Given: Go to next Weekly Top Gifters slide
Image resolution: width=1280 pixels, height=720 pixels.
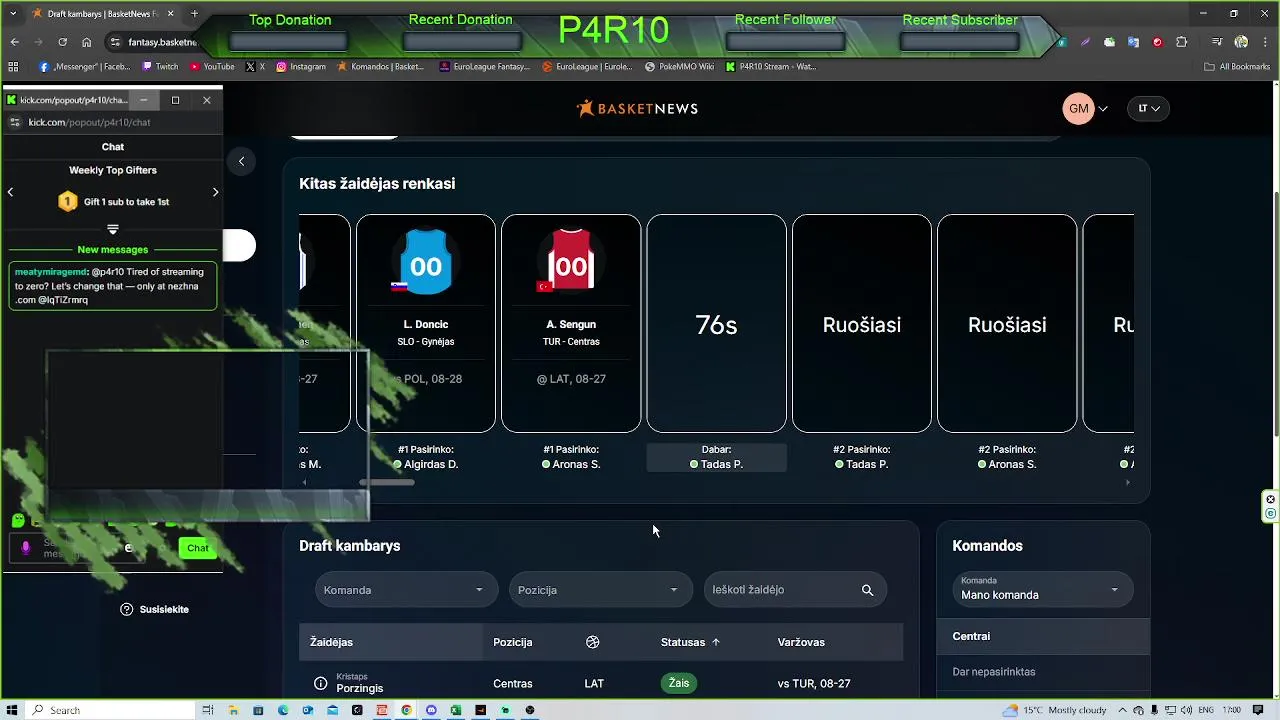Looking at the screenshot, I should pyautogui.click(x=215, y=192).
